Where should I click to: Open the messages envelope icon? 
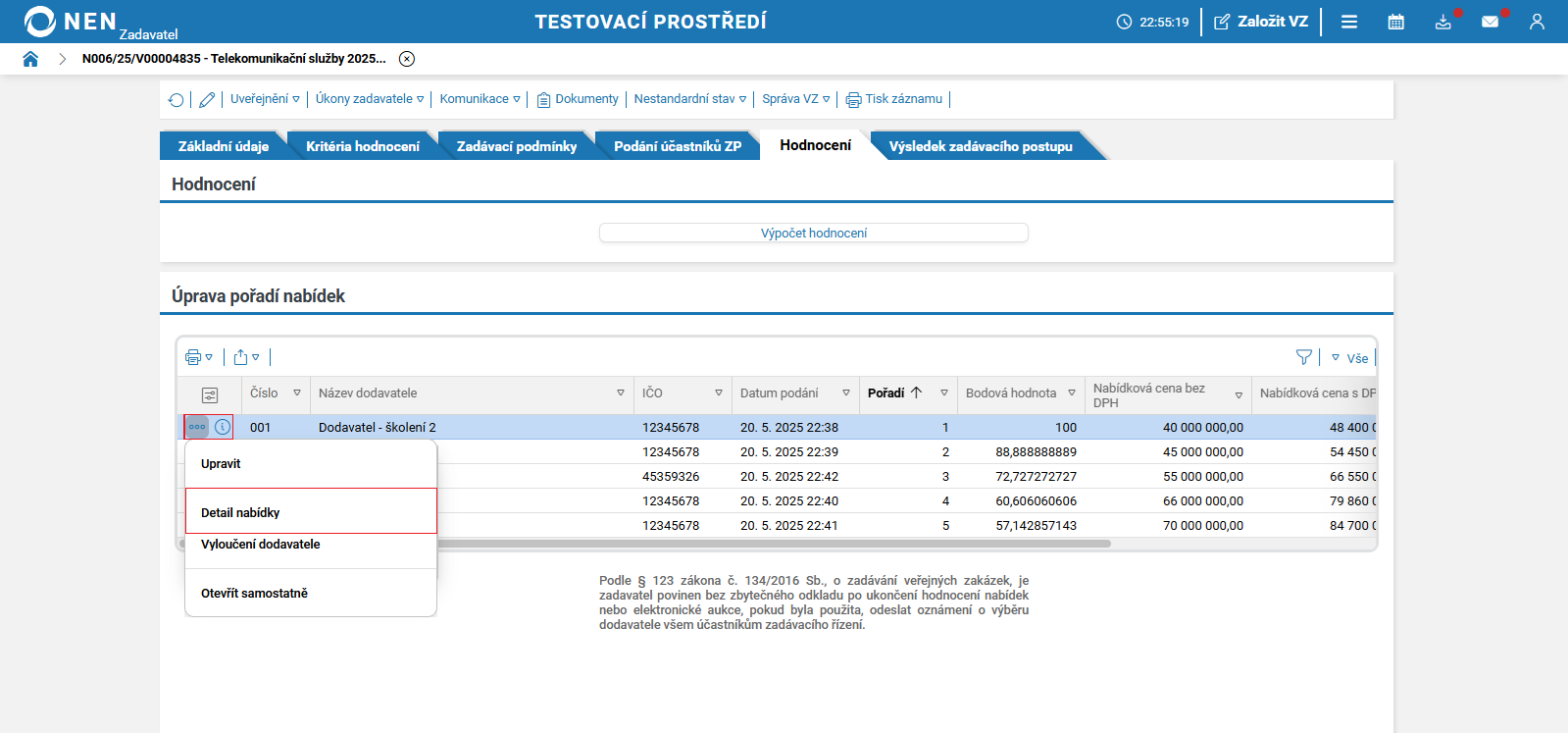[x=1491, y=22]
